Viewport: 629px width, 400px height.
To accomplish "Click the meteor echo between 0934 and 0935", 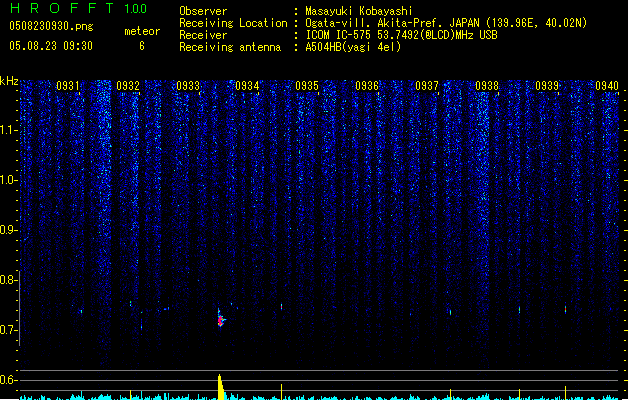I will 282,307.
